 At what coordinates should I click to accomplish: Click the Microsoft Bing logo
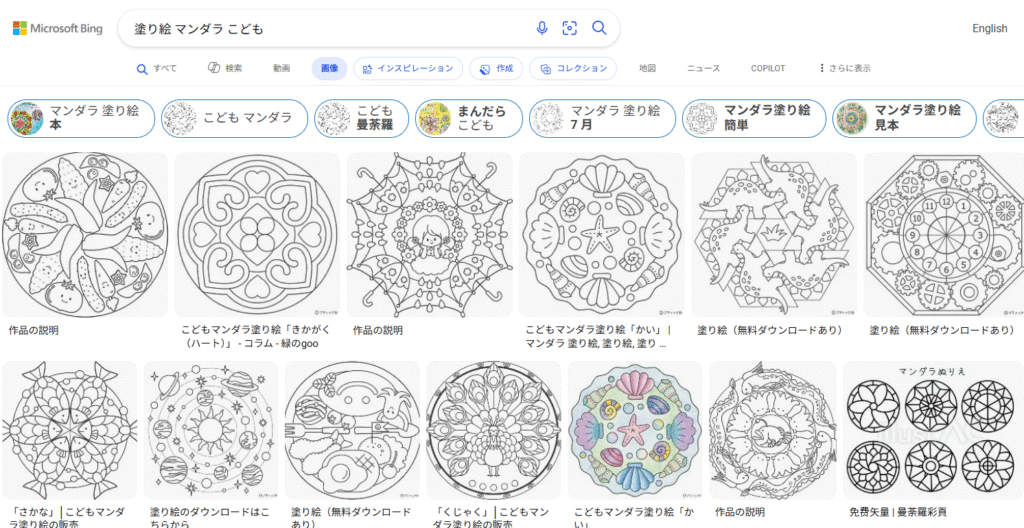[x=58, y=28]
